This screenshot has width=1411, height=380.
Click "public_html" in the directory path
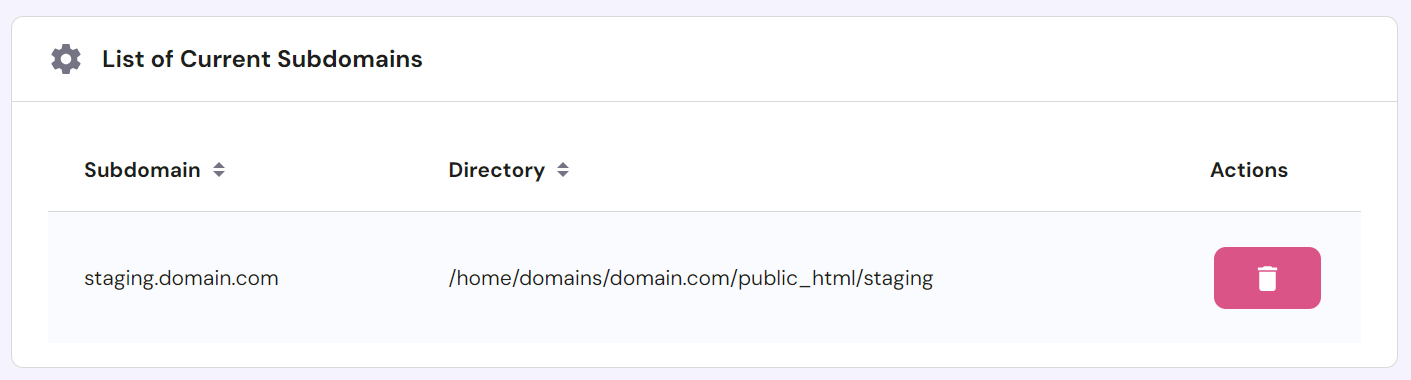[x=796, y=280]
